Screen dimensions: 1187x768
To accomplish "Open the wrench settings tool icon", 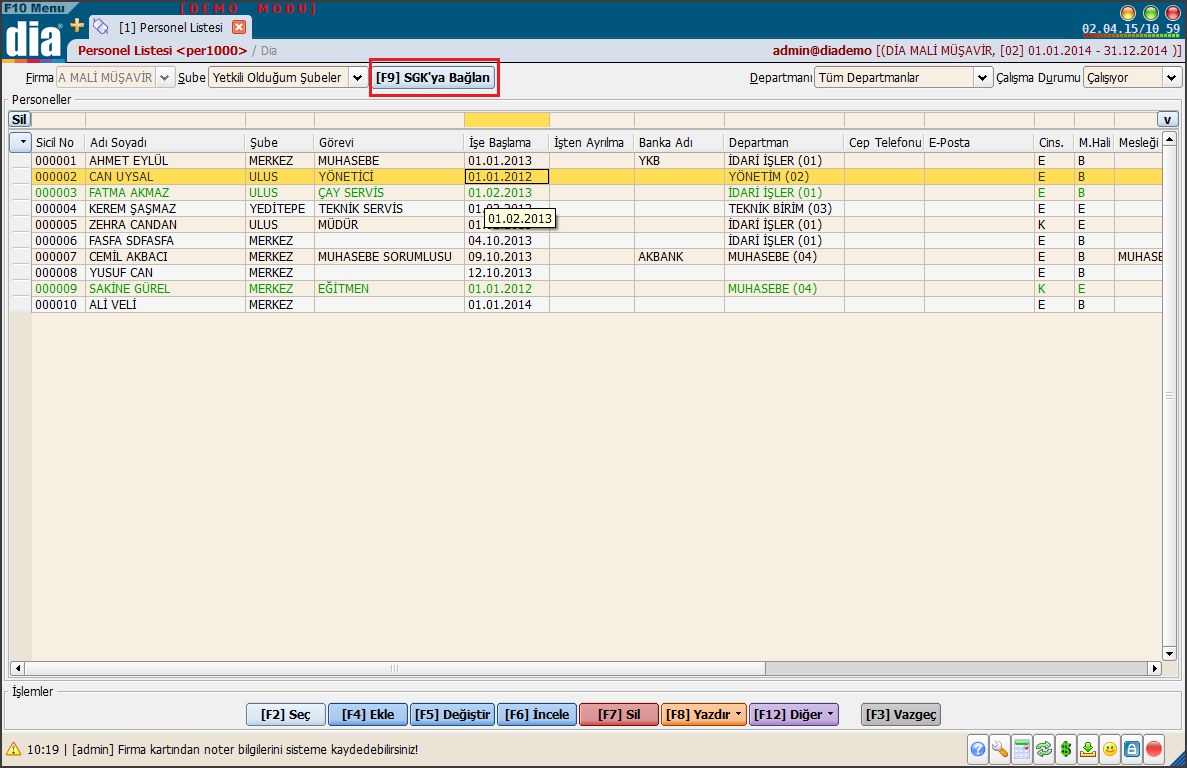I will (x=1000, y=749).
